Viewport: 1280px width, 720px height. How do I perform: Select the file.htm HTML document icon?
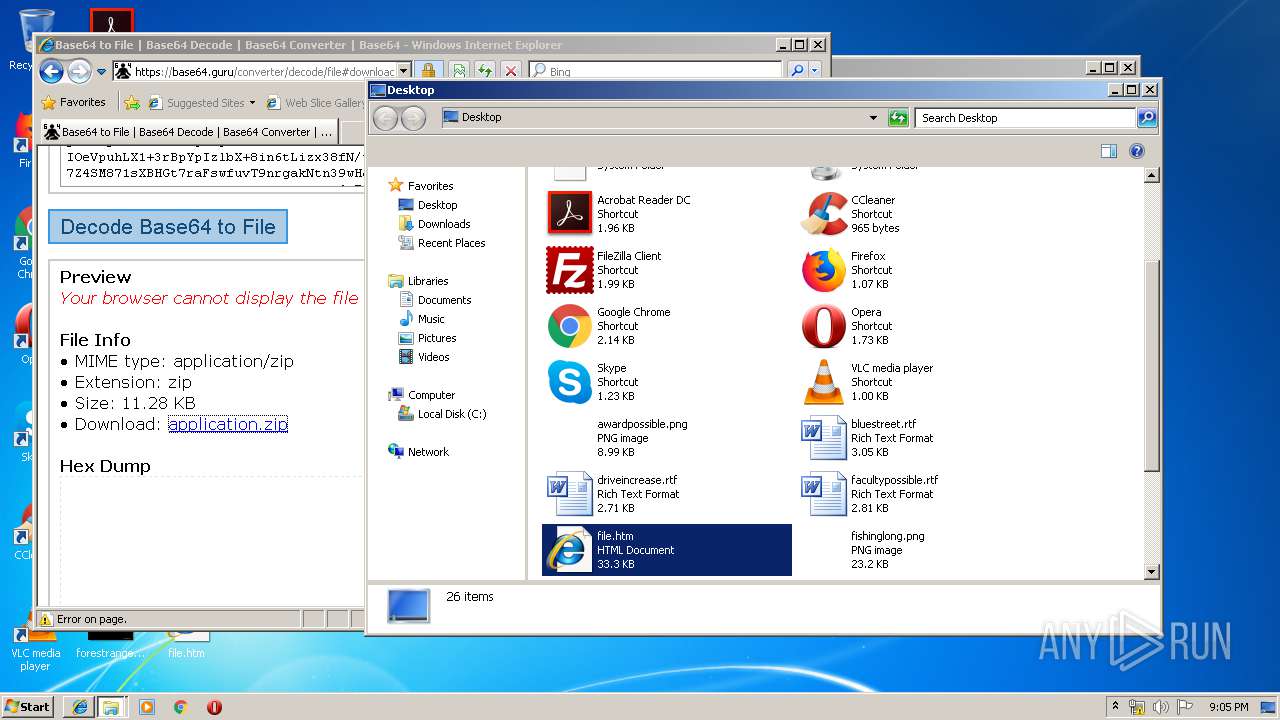(x=569, y=549)
